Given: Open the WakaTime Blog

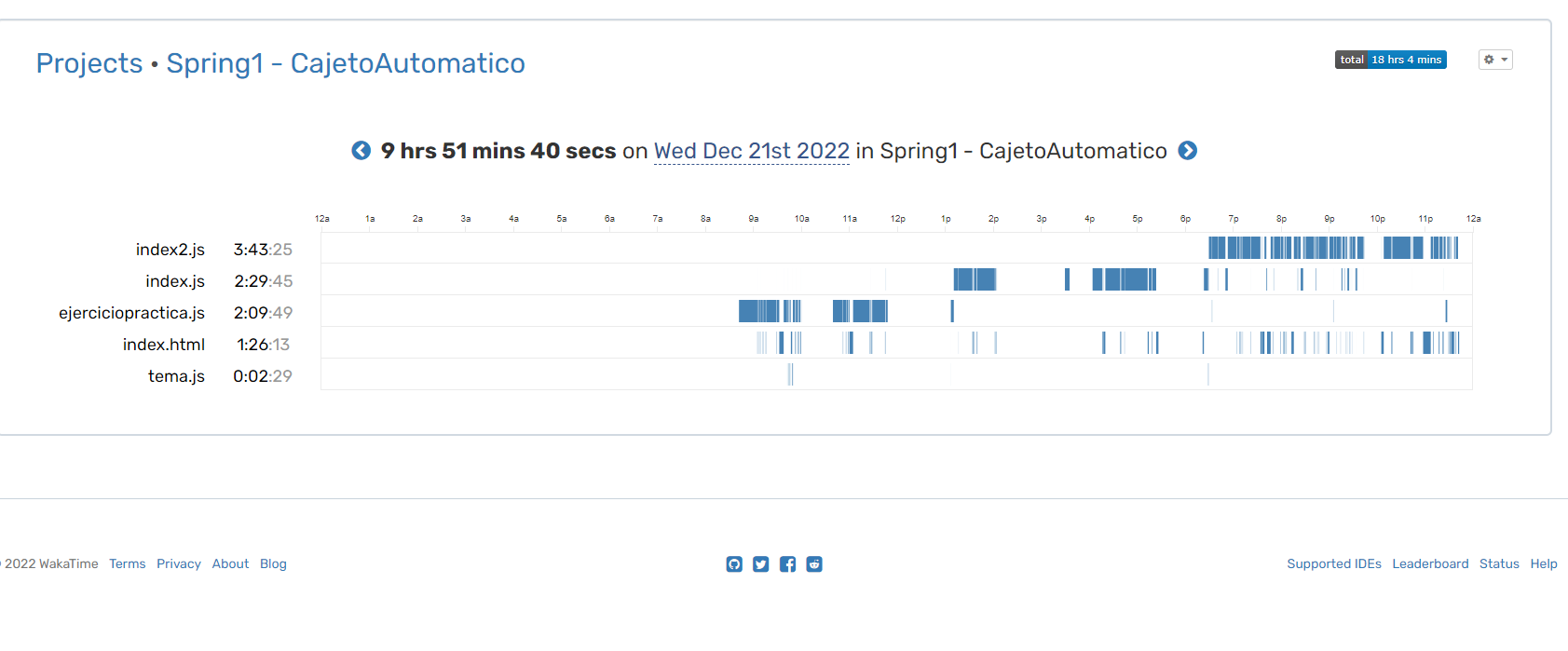Looking at the screenshot, I should click(x=273, y=563).
